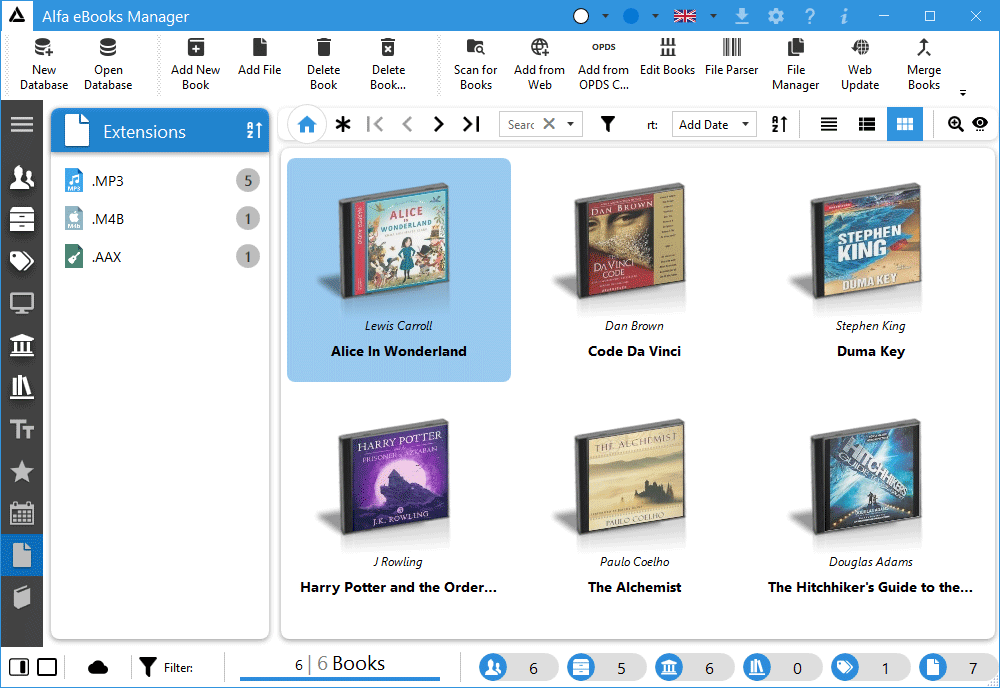Click the text size Tt sidebar icon
This screenshot has height=688, width=1000.
coord(22,429)
